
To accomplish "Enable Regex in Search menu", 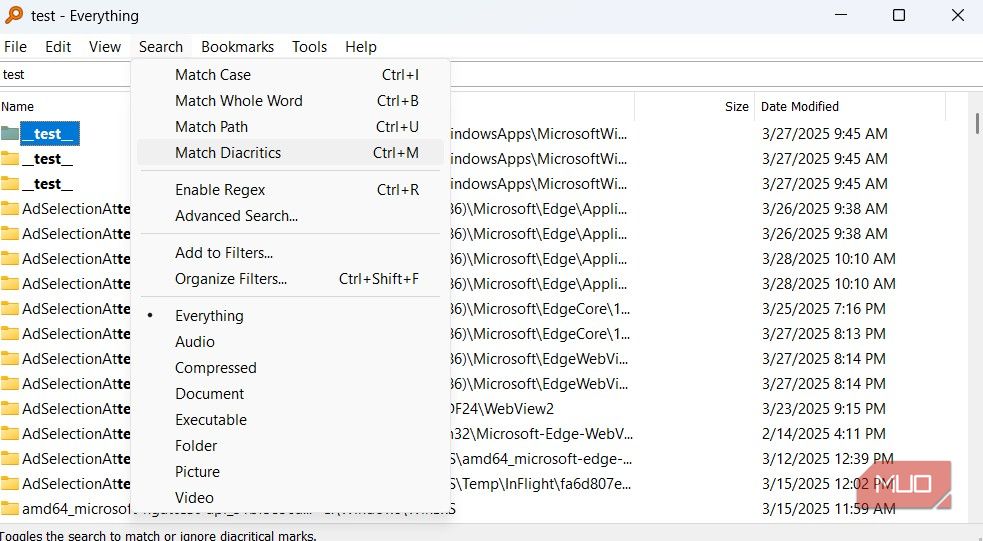I will 290,190.
